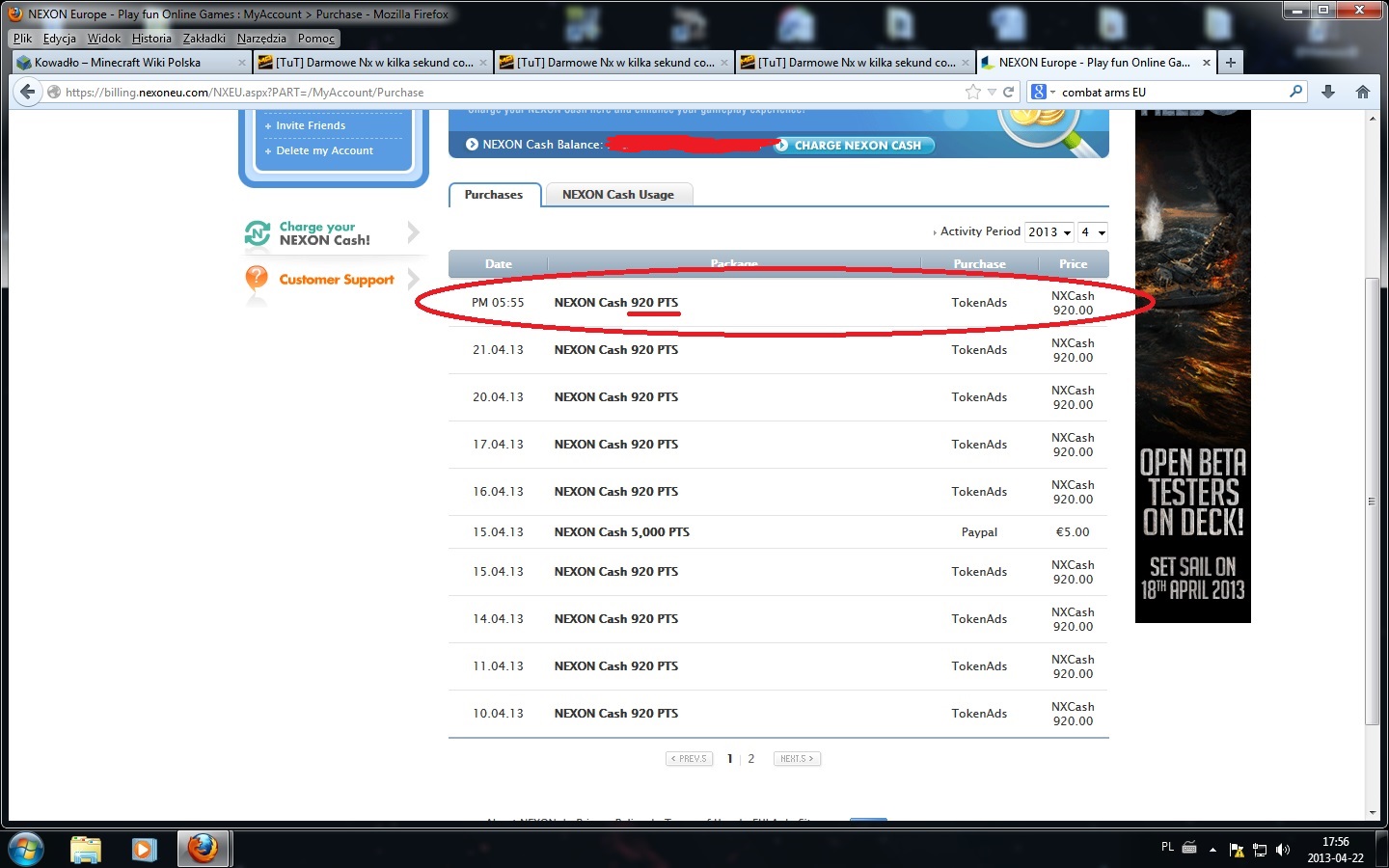Click the Charge your NEXON Cash! link

(325, 233)
